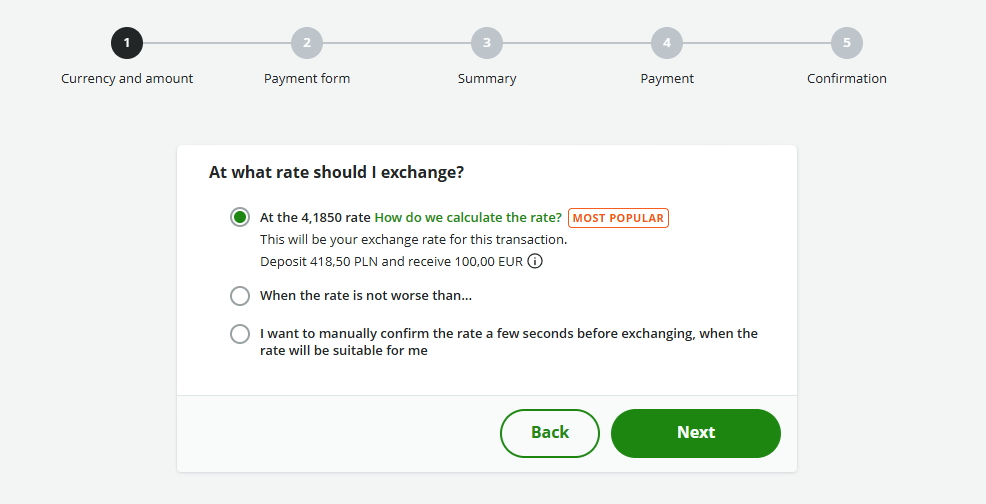Go to the "Payment form" step label

(307, 78)
